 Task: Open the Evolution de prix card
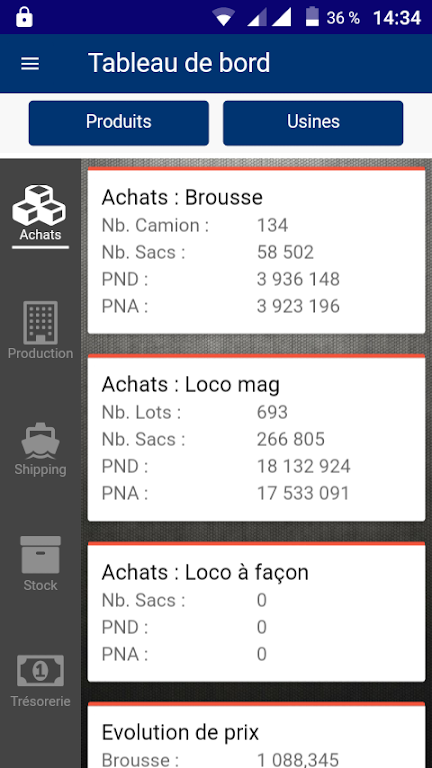[x=256, y=735]
